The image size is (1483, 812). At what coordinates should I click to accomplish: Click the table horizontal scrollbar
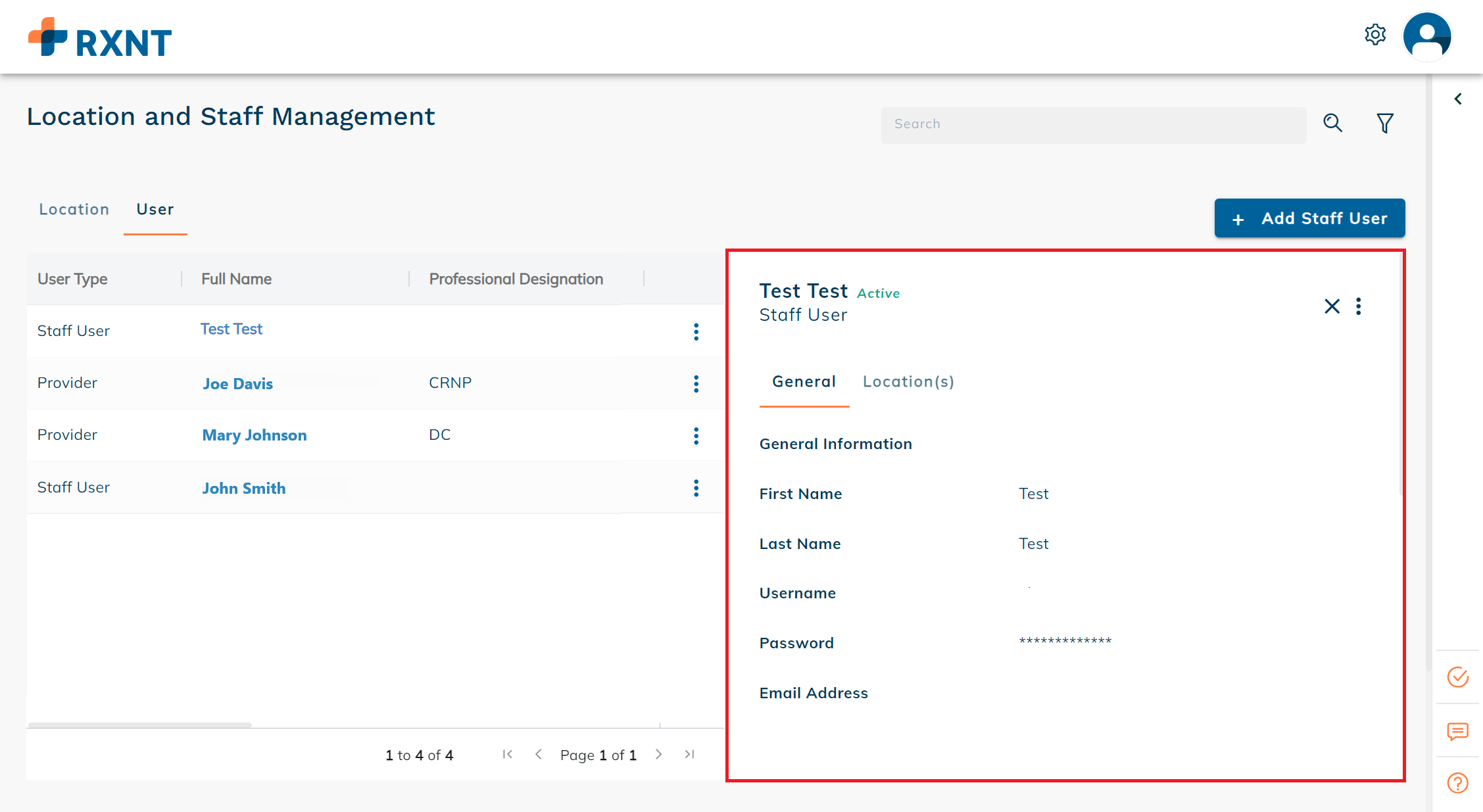coord(139,725)
